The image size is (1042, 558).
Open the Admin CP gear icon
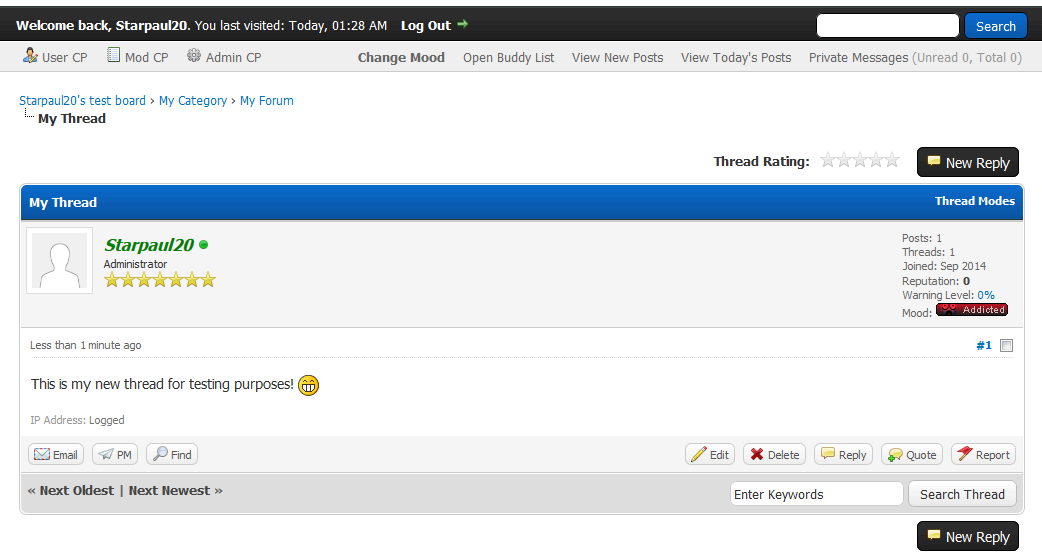point(193,55)
